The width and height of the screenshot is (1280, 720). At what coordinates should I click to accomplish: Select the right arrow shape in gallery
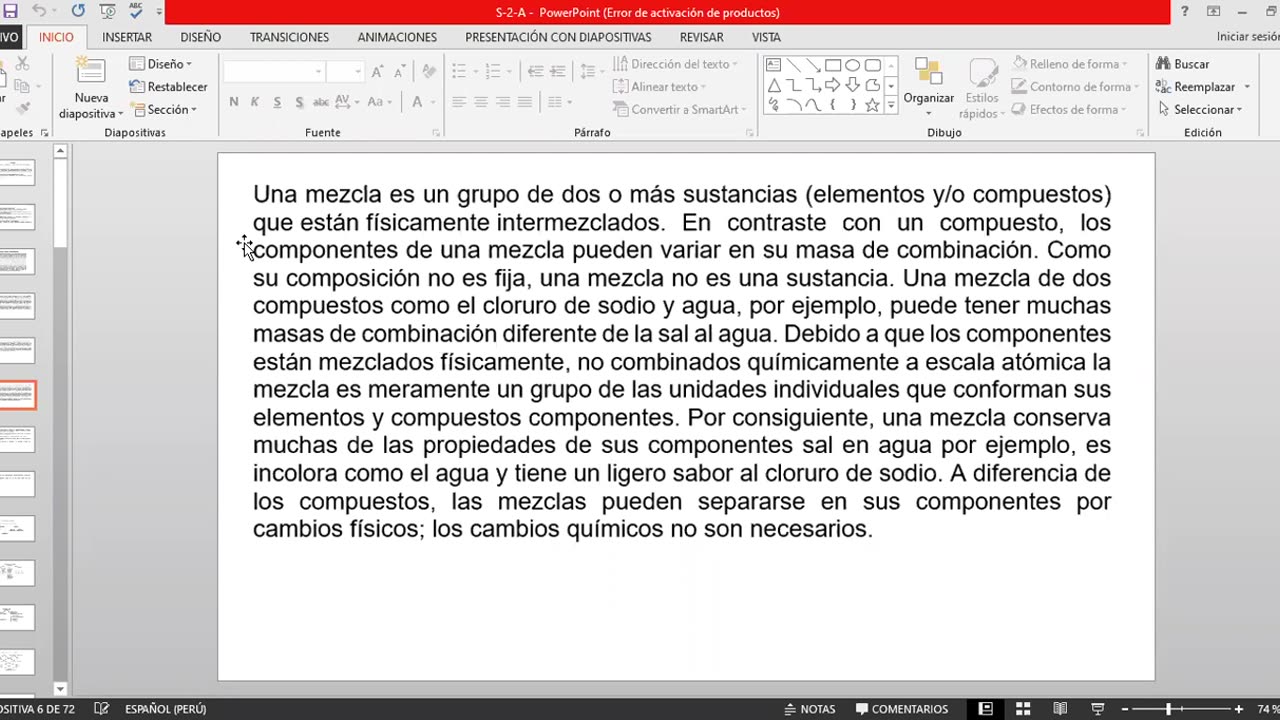point(833,85)
